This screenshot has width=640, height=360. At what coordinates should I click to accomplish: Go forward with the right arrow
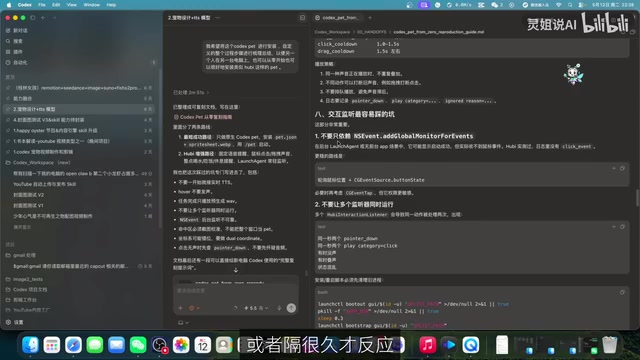(x=54, y=18)
